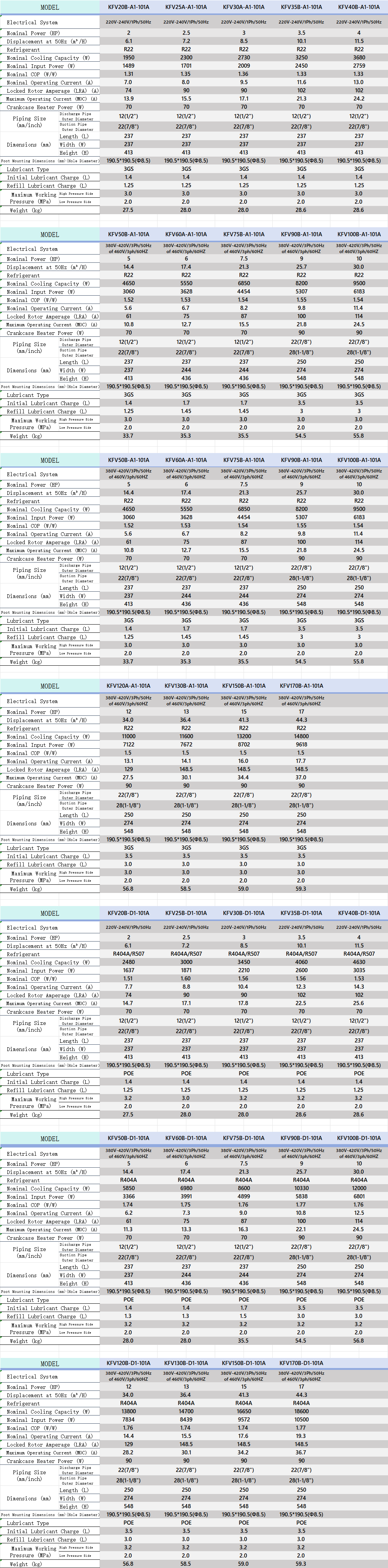Screen dimensions: 388x1568
Task: Select the KFV50B-D1-101A model header
Action: tap(128, 1138)
